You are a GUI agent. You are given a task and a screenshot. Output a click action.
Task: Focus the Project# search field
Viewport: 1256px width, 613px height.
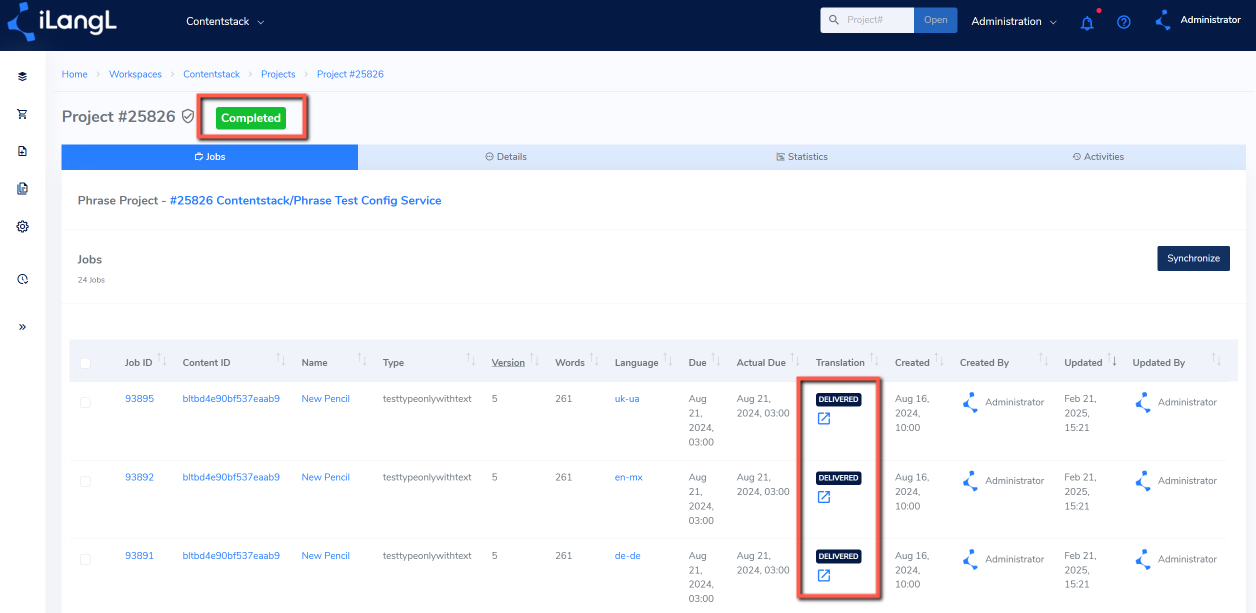pos(877,20)
